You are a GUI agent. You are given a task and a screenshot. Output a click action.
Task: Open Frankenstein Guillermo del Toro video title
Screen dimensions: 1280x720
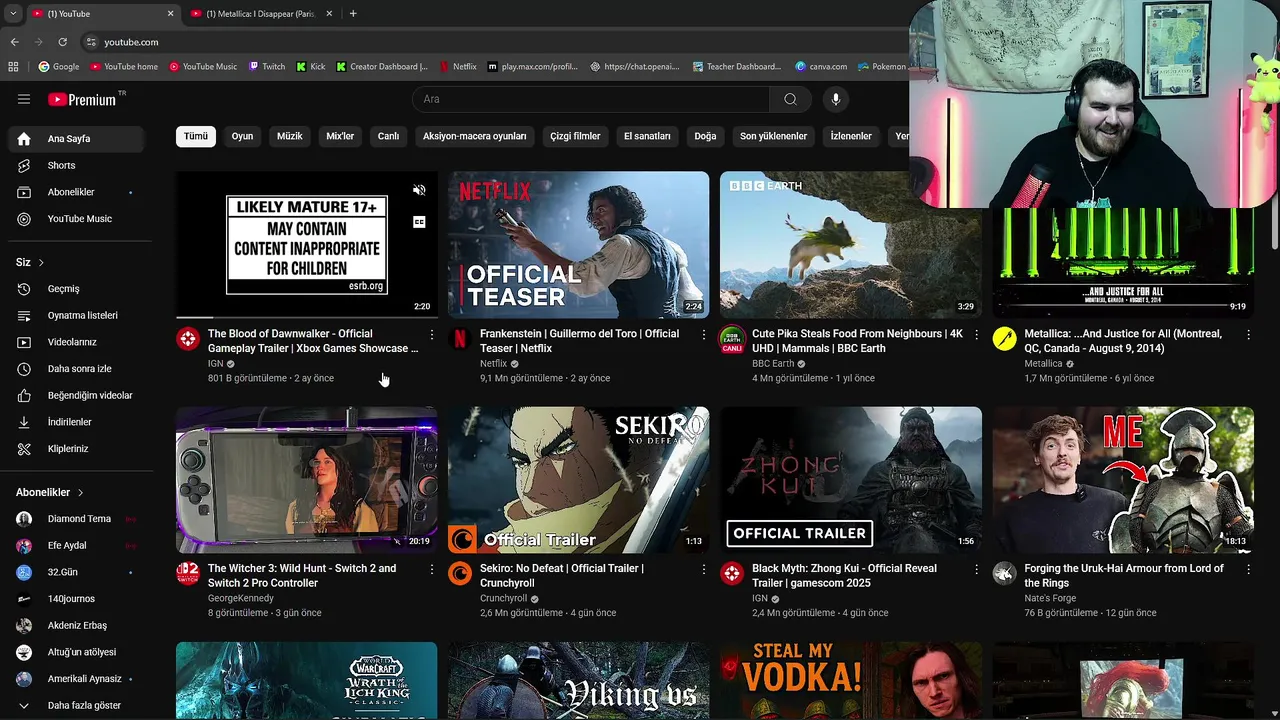tap(579, 341)
